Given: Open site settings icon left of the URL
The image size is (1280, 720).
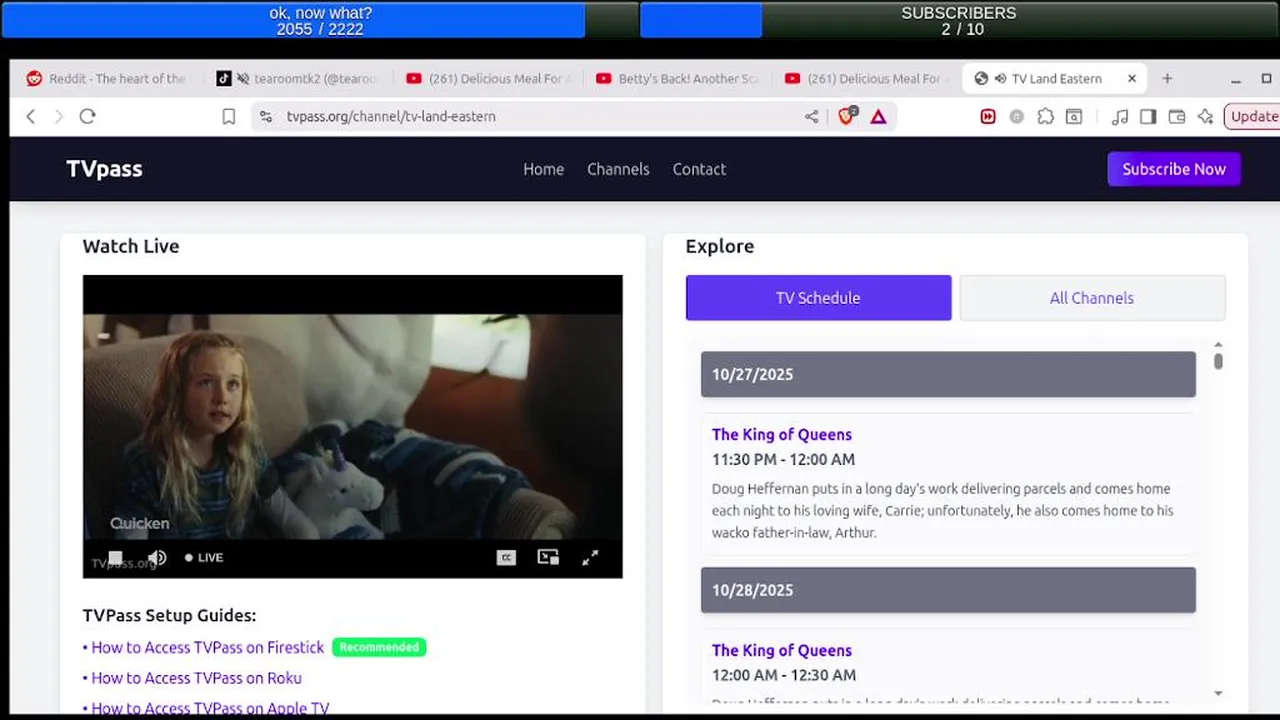Looking at the screenshot, I should (x=266, y=117).
